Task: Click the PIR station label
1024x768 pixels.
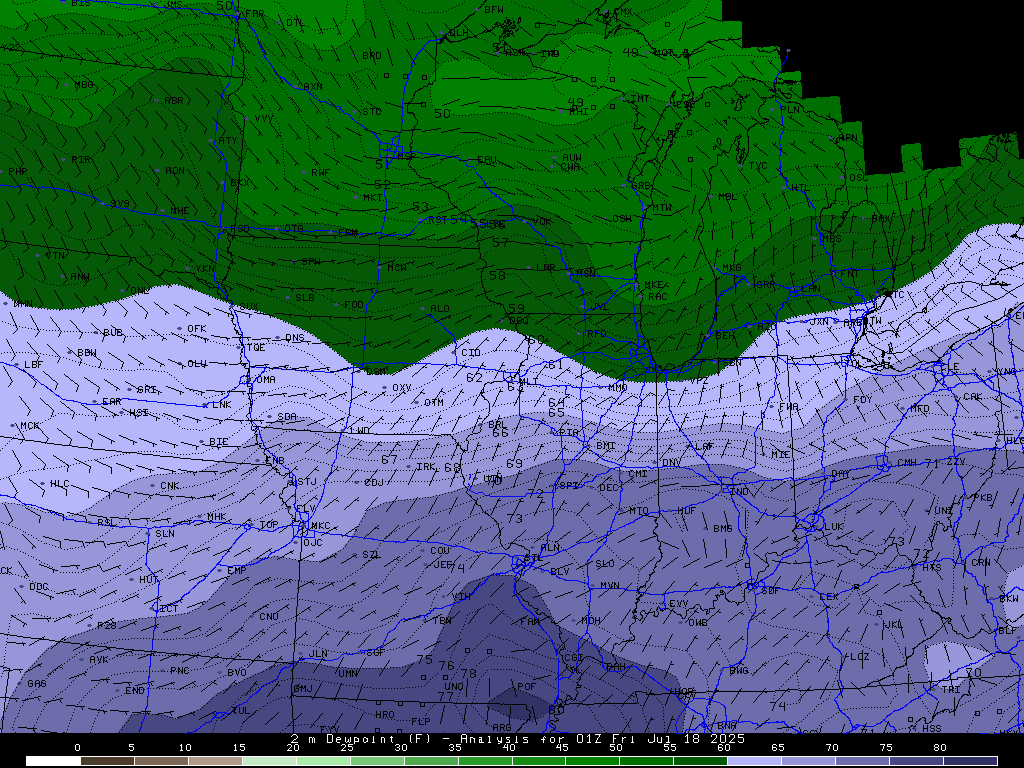Action: click(81, 159)
